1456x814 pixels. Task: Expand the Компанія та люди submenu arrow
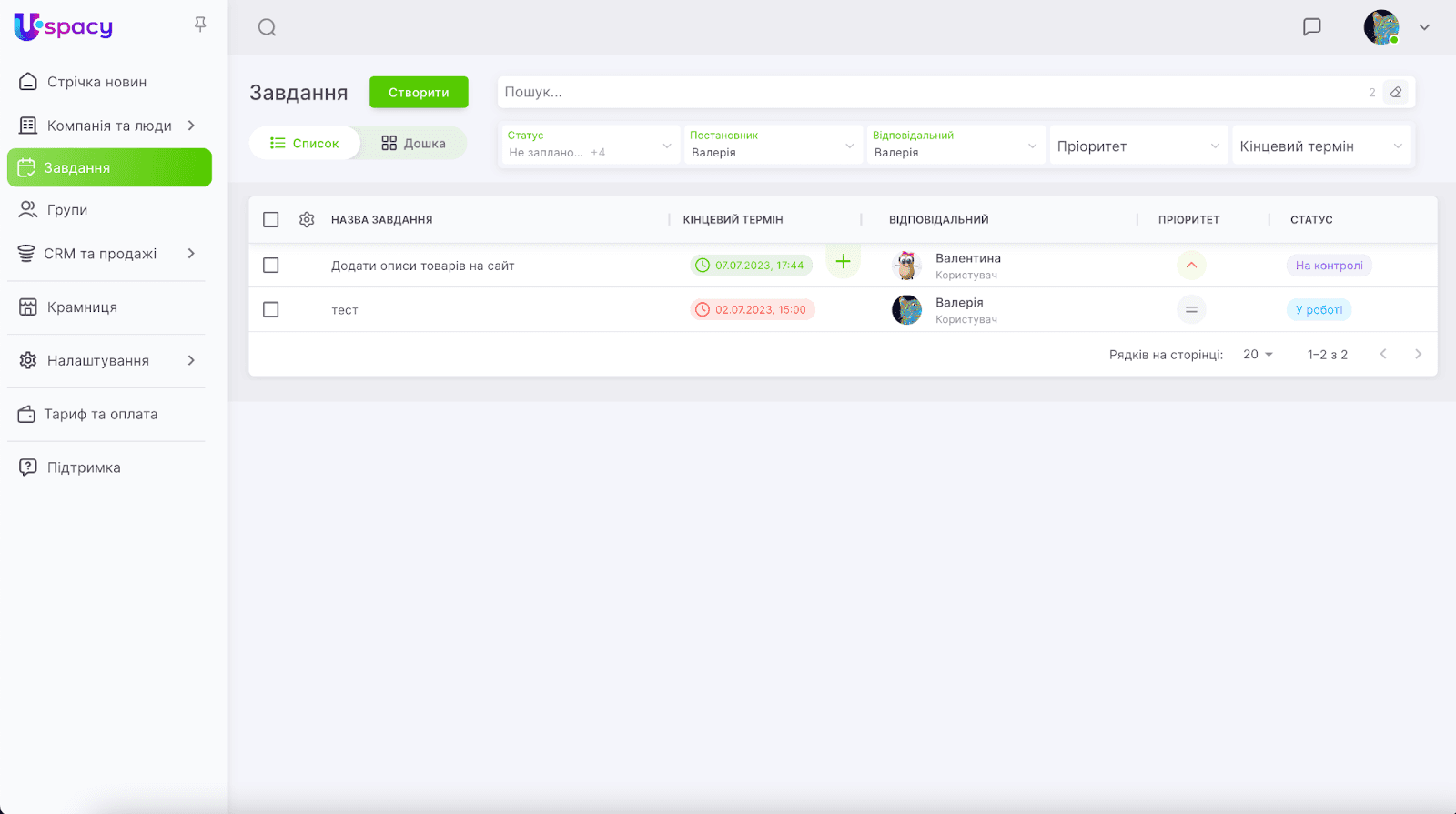[x=191, y=126]
